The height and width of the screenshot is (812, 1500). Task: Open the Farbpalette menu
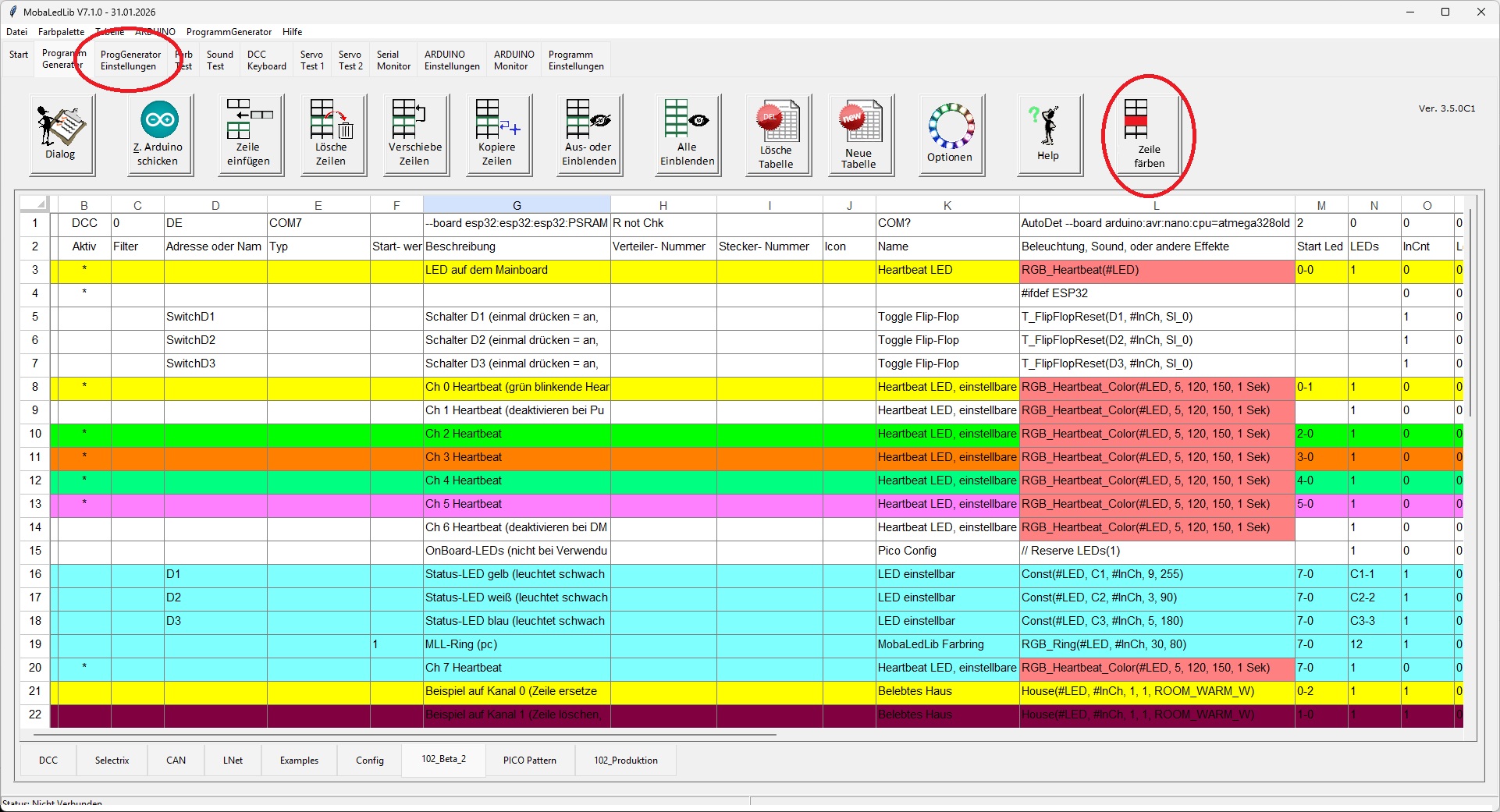(61, 32)
